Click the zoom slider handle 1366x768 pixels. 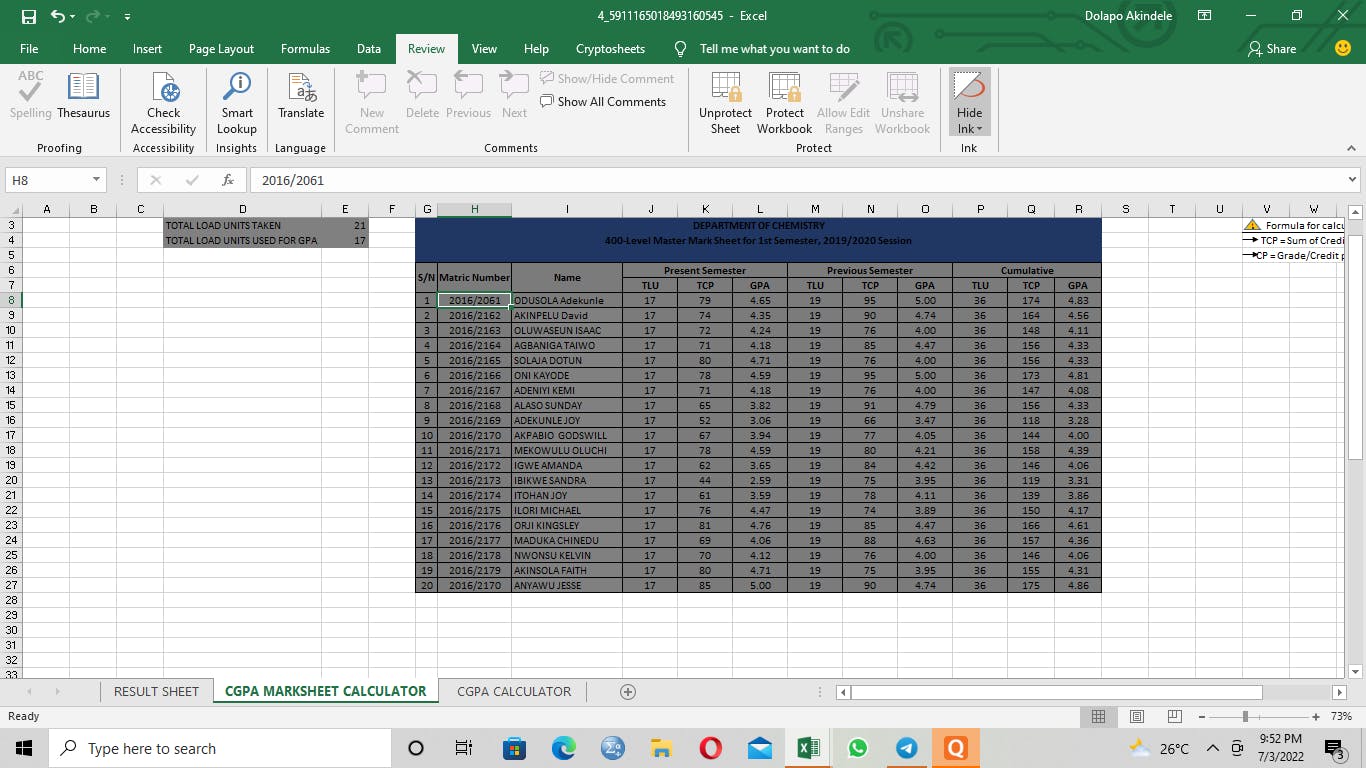[x=1245, y=716]
